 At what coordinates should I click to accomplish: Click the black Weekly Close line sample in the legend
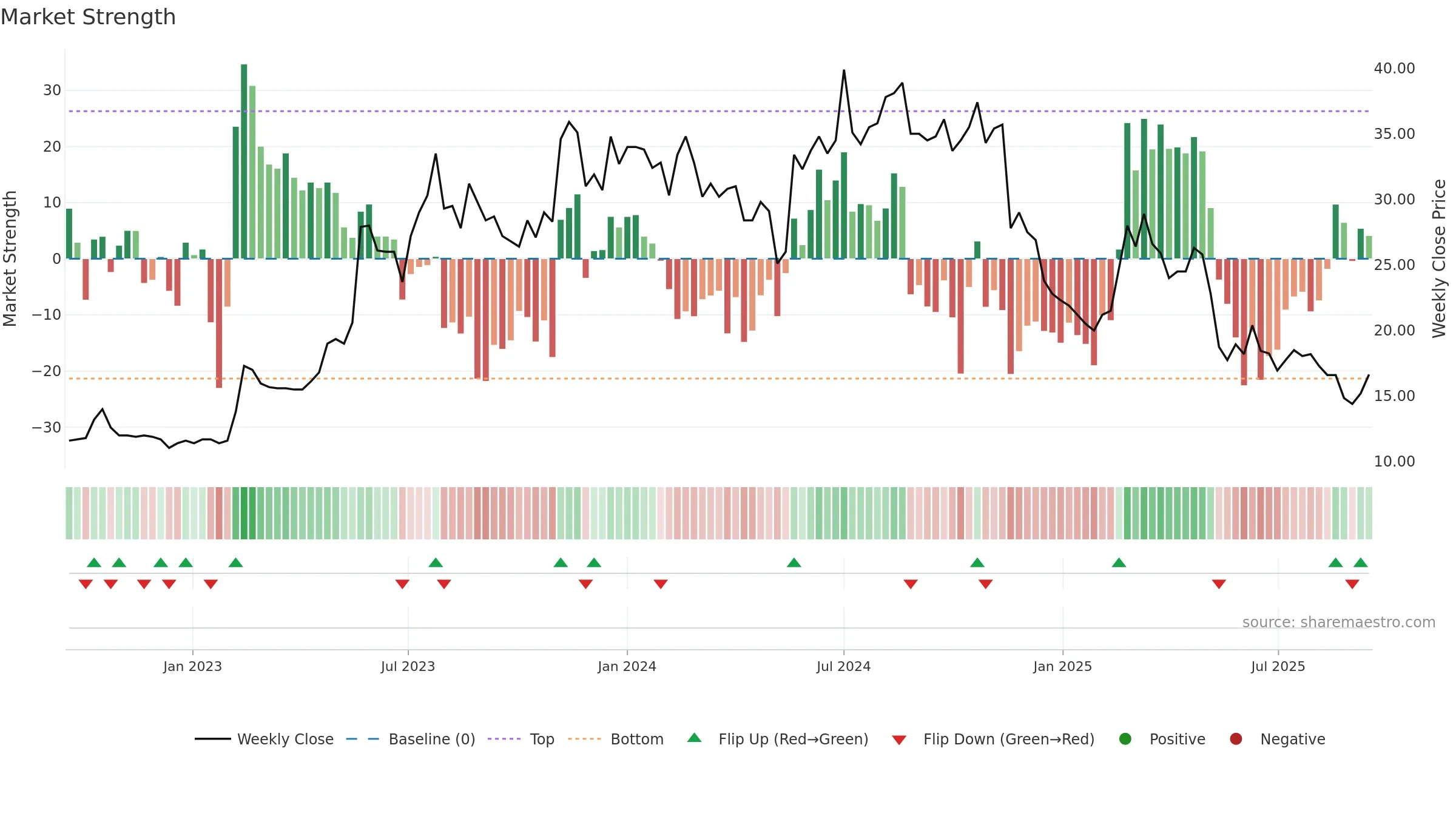[x=213, y=739]
